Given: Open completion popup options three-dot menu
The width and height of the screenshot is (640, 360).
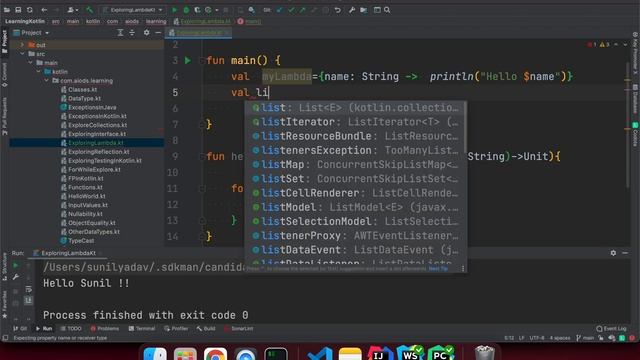Looking at the screenshot, I should click(463, 269).
